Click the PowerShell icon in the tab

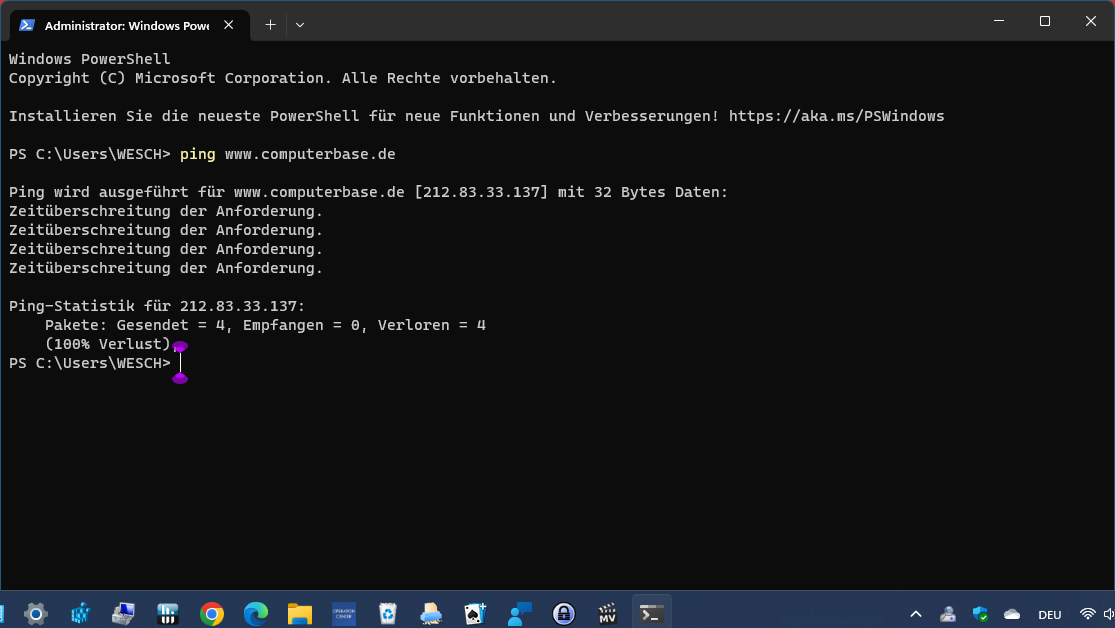tap(27, 25)
